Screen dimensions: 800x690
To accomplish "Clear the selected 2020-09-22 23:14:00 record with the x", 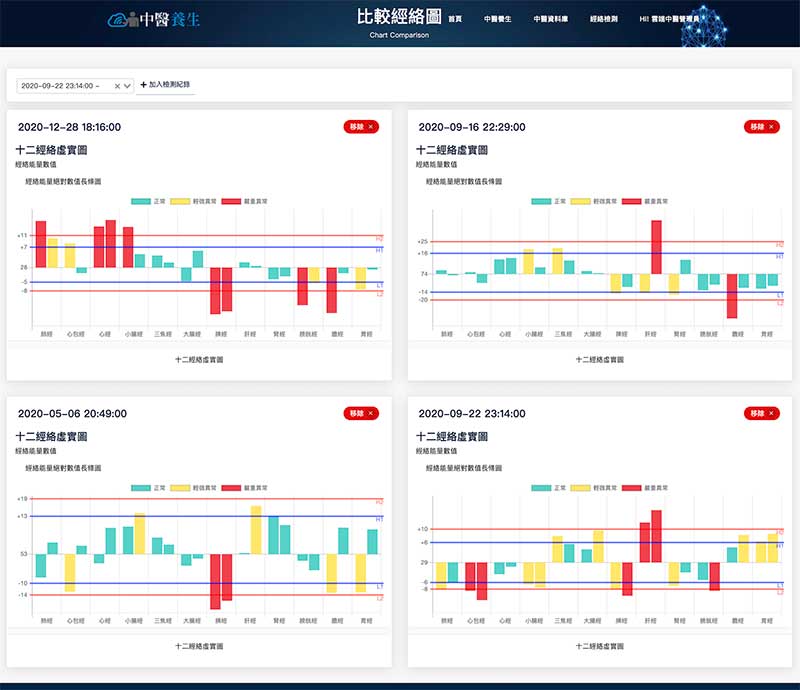I will pyautogui.click(x=117, y=86).
